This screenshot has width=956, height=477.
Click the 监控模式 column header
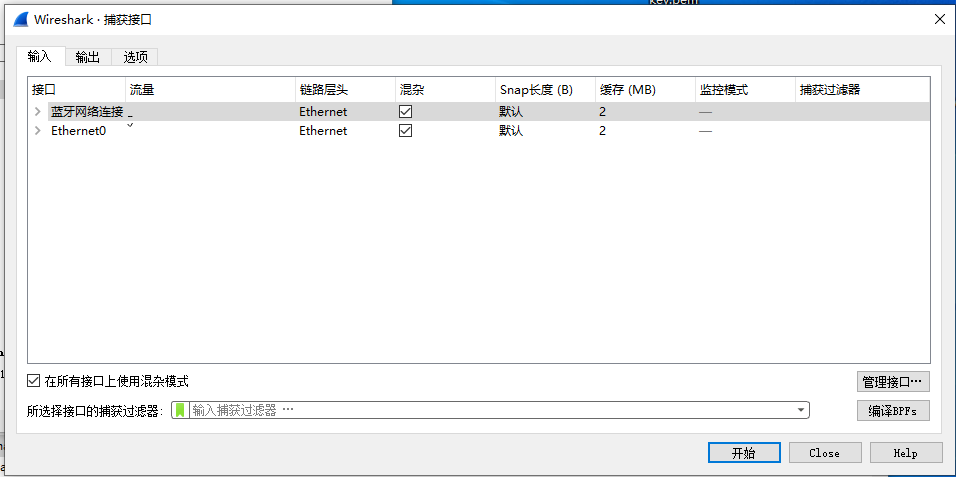click(x=745, y=90)
